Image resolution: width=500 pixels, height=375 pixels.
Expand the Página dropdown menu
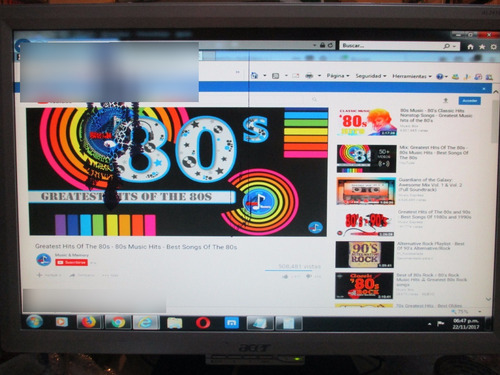point(338,76)
